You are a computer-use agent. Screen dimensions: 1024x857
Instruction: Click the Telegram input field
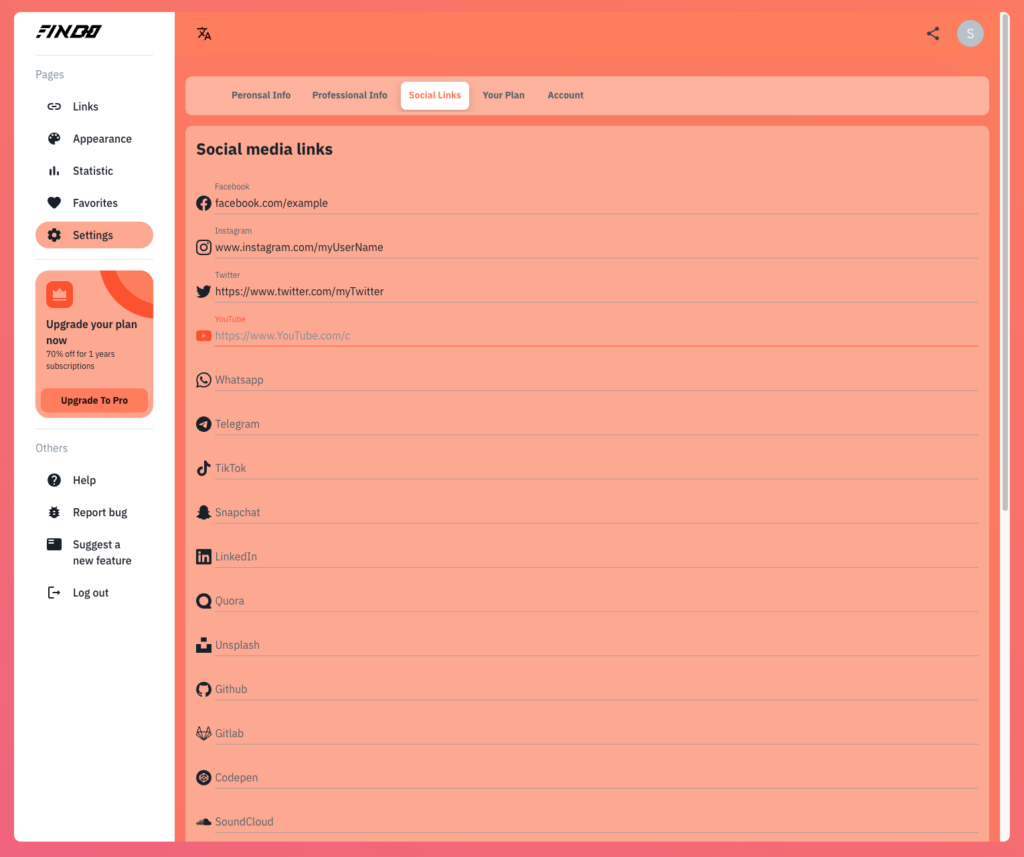pyautogui.click(x=596, y=424)
